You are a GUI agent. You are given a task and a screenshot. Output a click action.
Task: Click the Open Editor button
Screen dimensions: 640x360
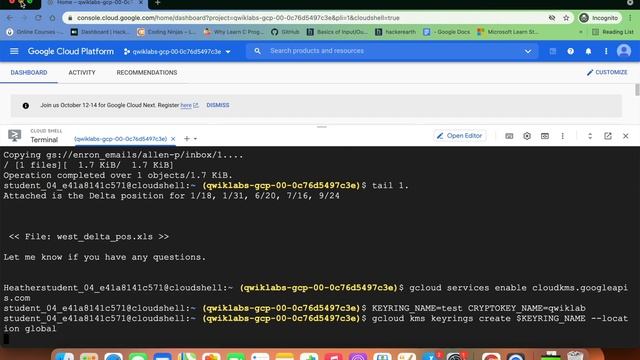click(x=460, y=136)
